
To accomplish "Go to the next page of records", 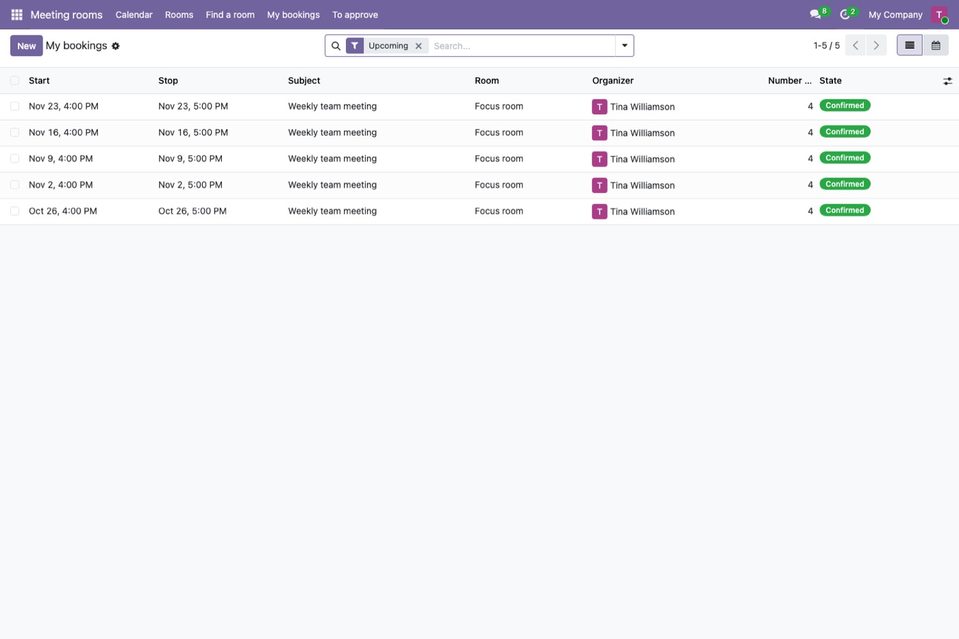I will tap(876, 45).
